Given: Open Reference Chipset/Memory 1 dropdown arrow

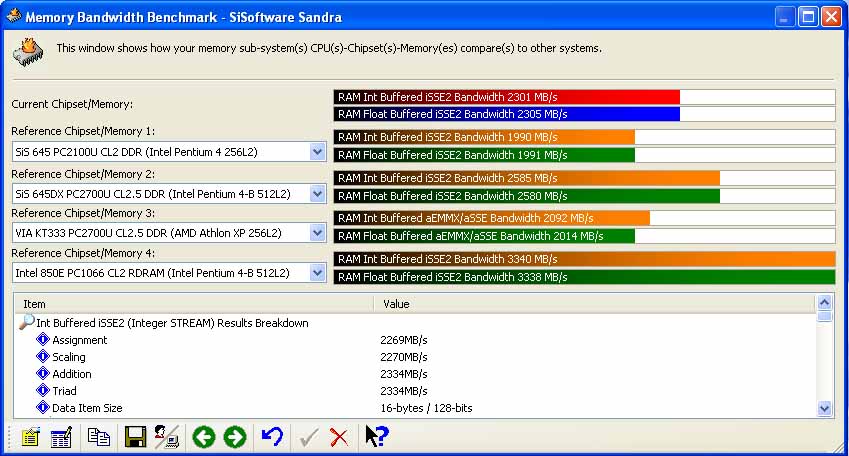Looking at the screenshot, I should click(317, 152).
